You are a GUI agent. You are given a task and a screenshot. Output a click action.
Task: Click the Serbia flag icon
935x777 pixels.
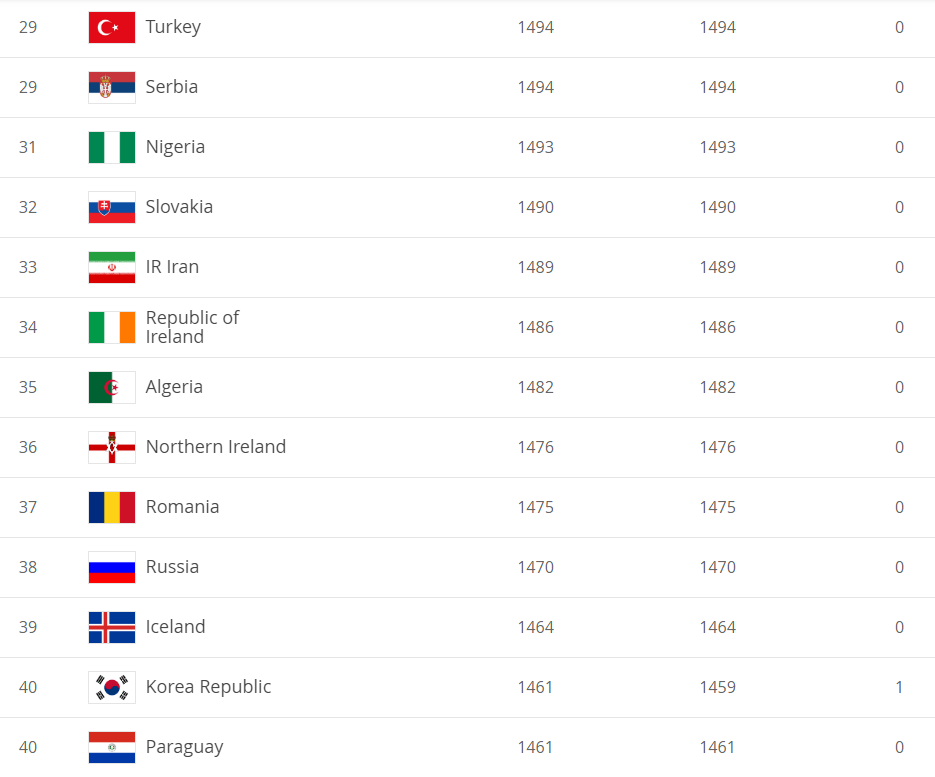(x=111, y=87)
